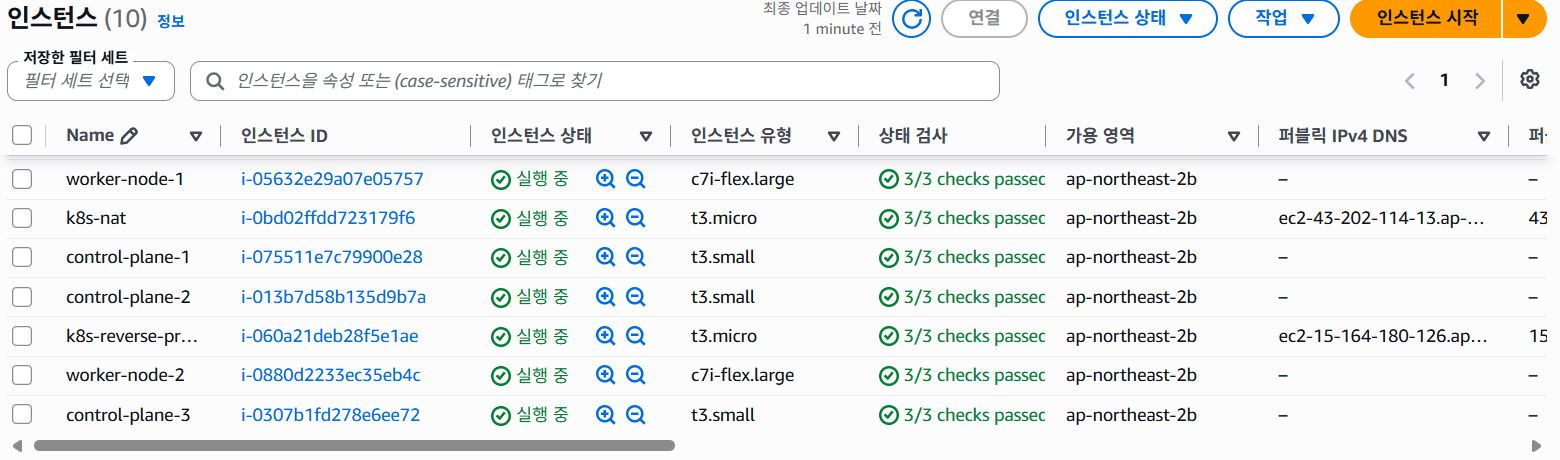This screenshot has width=1560, height=460.
Task: Zoom-out filter icon for control-plane-3 status
Action: [x=636, y=414]
